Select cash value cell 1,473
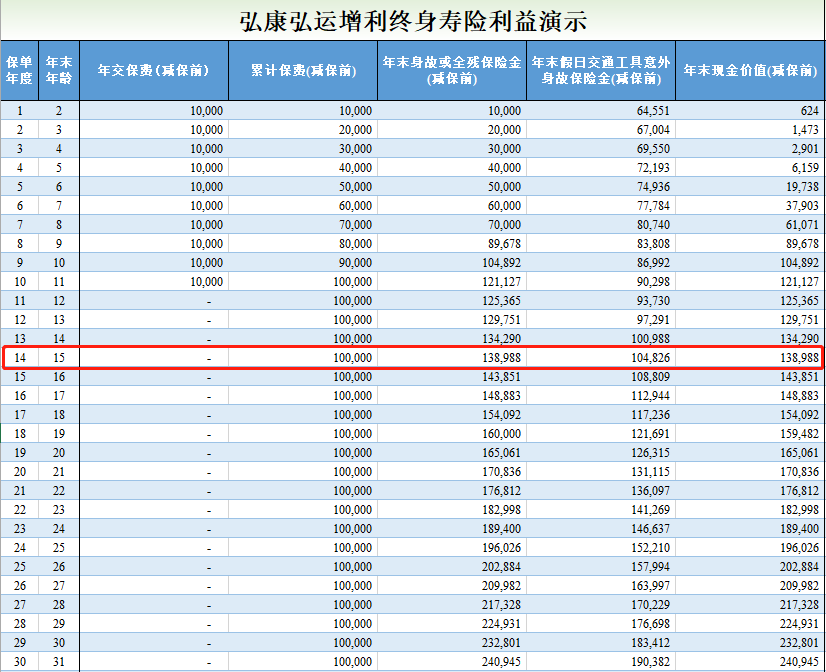Screen dimensions: 826x672 click(750, 130)
